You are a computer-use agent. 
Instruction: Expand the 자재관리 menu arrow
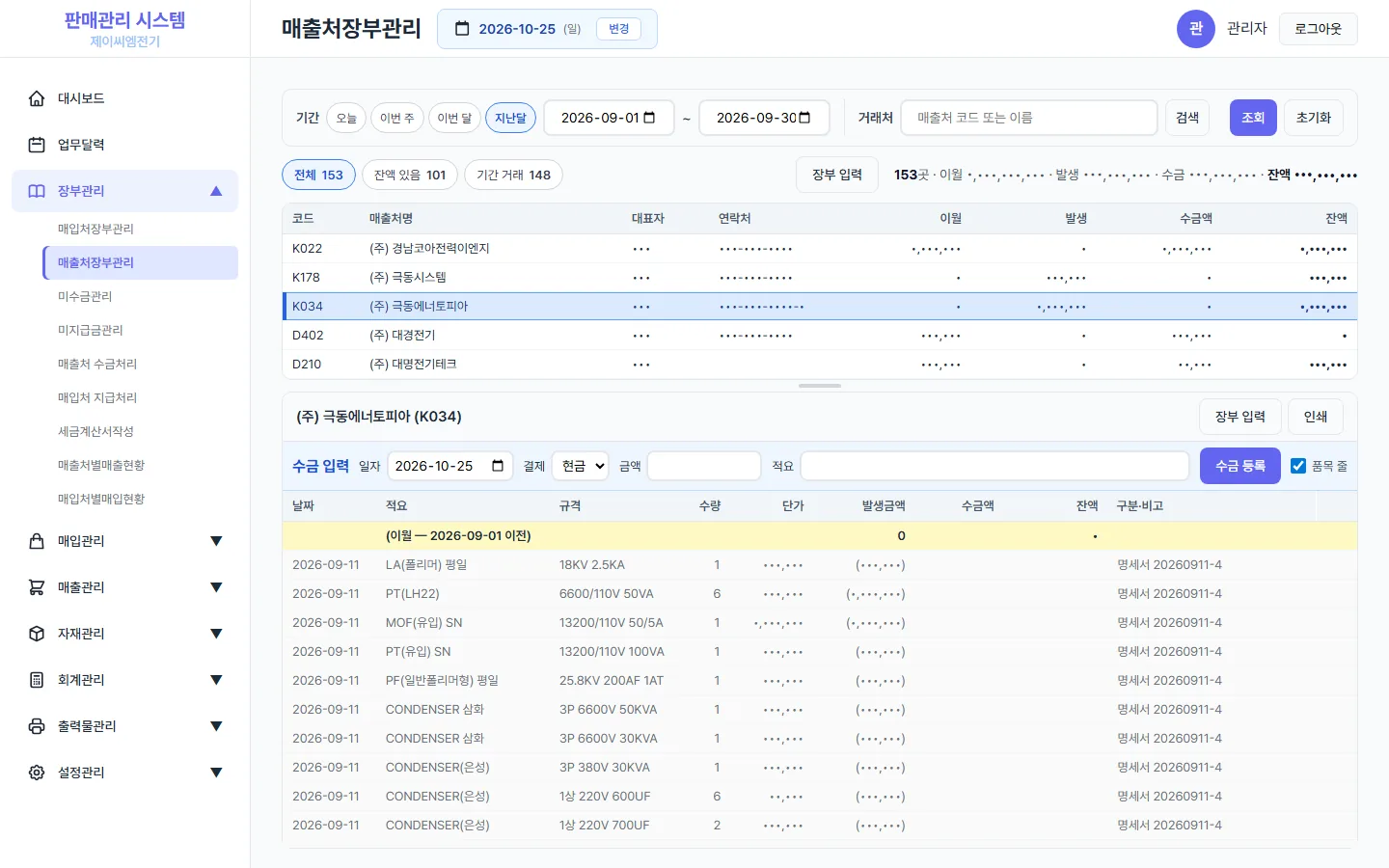tap(216, 634)
